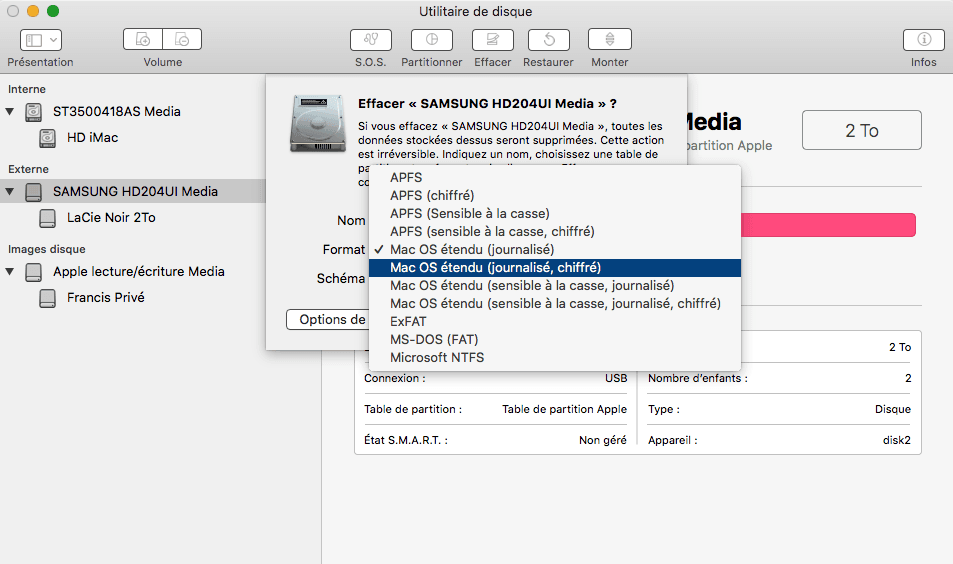Screen dimensions: 953x564
Task: Open the Présentation dropdown arrow
Action: (53, 40)
